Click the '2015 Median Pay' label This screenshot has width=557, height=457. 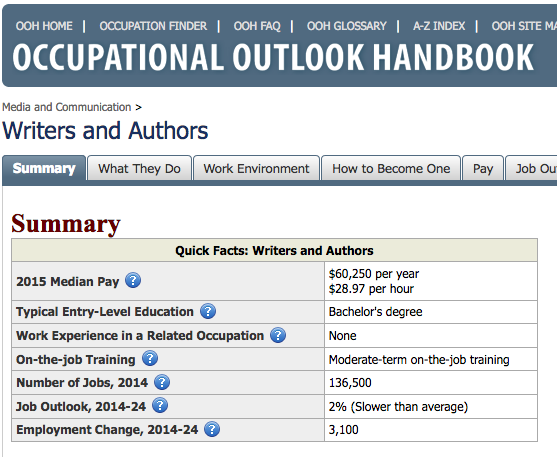[x=67, y=281]
